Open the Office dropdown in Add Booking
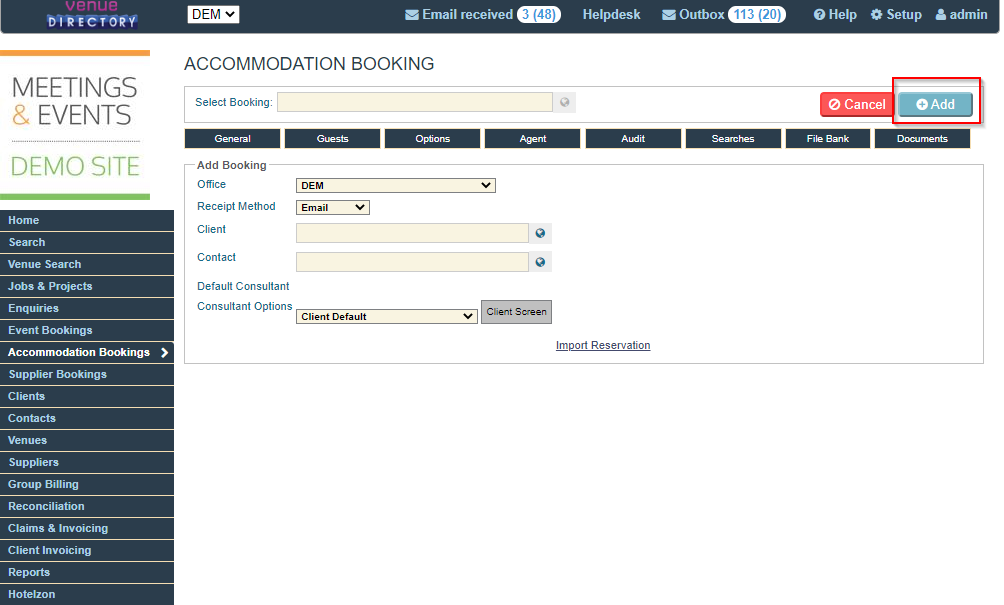Viewport: 1004px width, 605px height. pyautogui.click(x=396, y=186)
